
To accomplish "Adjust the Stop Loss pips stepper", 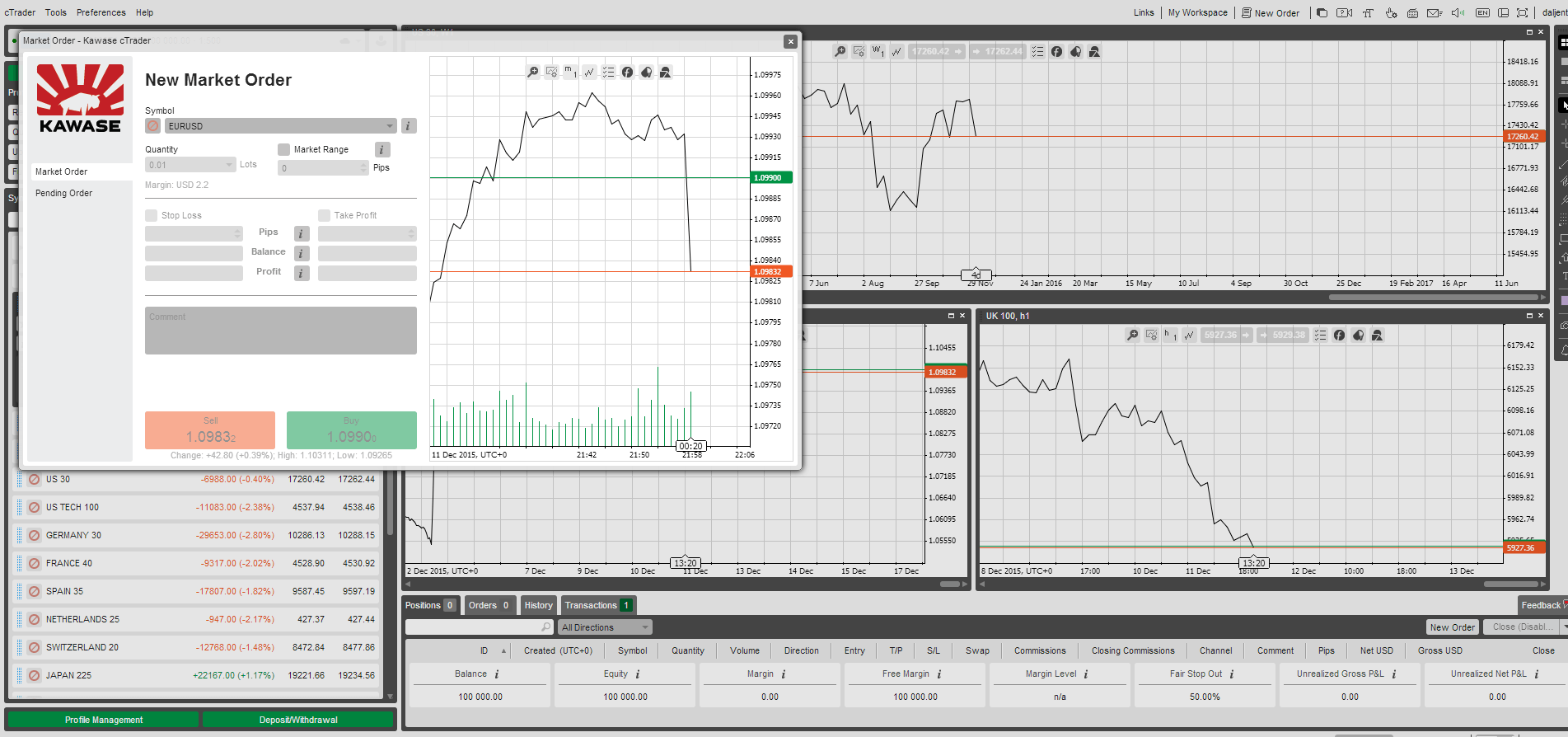I will [238, 234].
